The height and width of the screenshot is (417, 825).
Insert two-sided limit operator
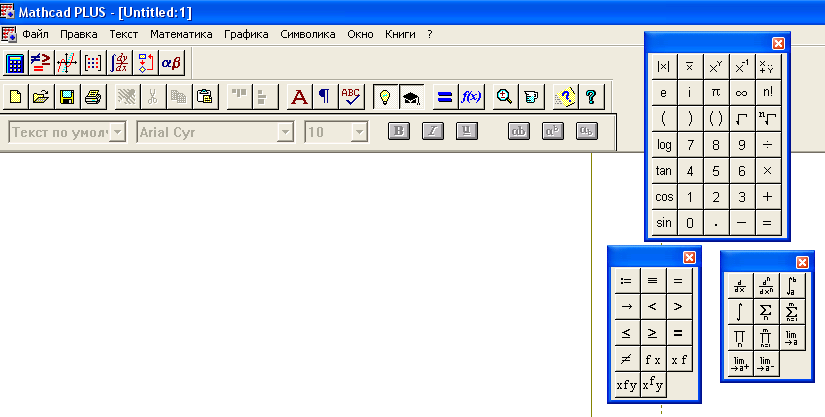pos(791,337)
